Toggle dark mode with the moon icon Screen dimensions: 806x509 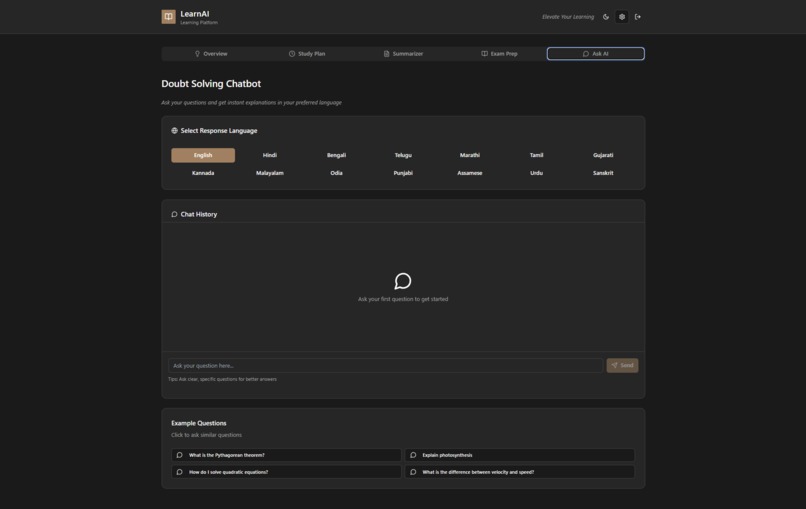tap(606, 17)
